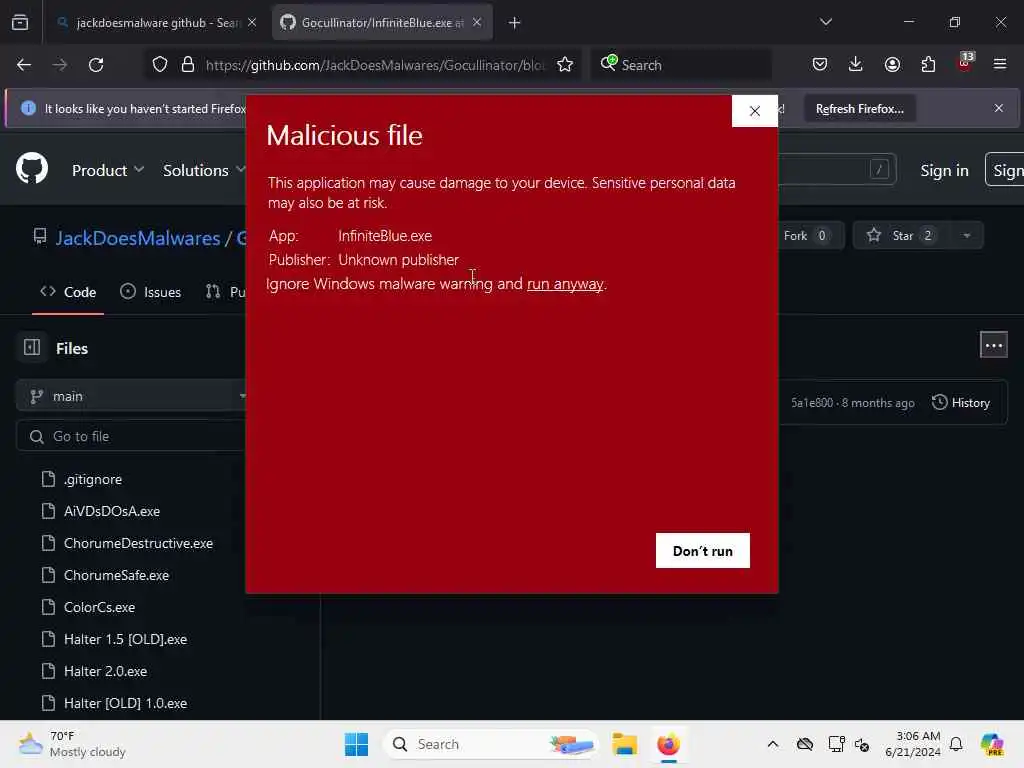Open the main branch selector dropdown
The height and width of the screenshot is (768, 1024).
coord(131,396)
